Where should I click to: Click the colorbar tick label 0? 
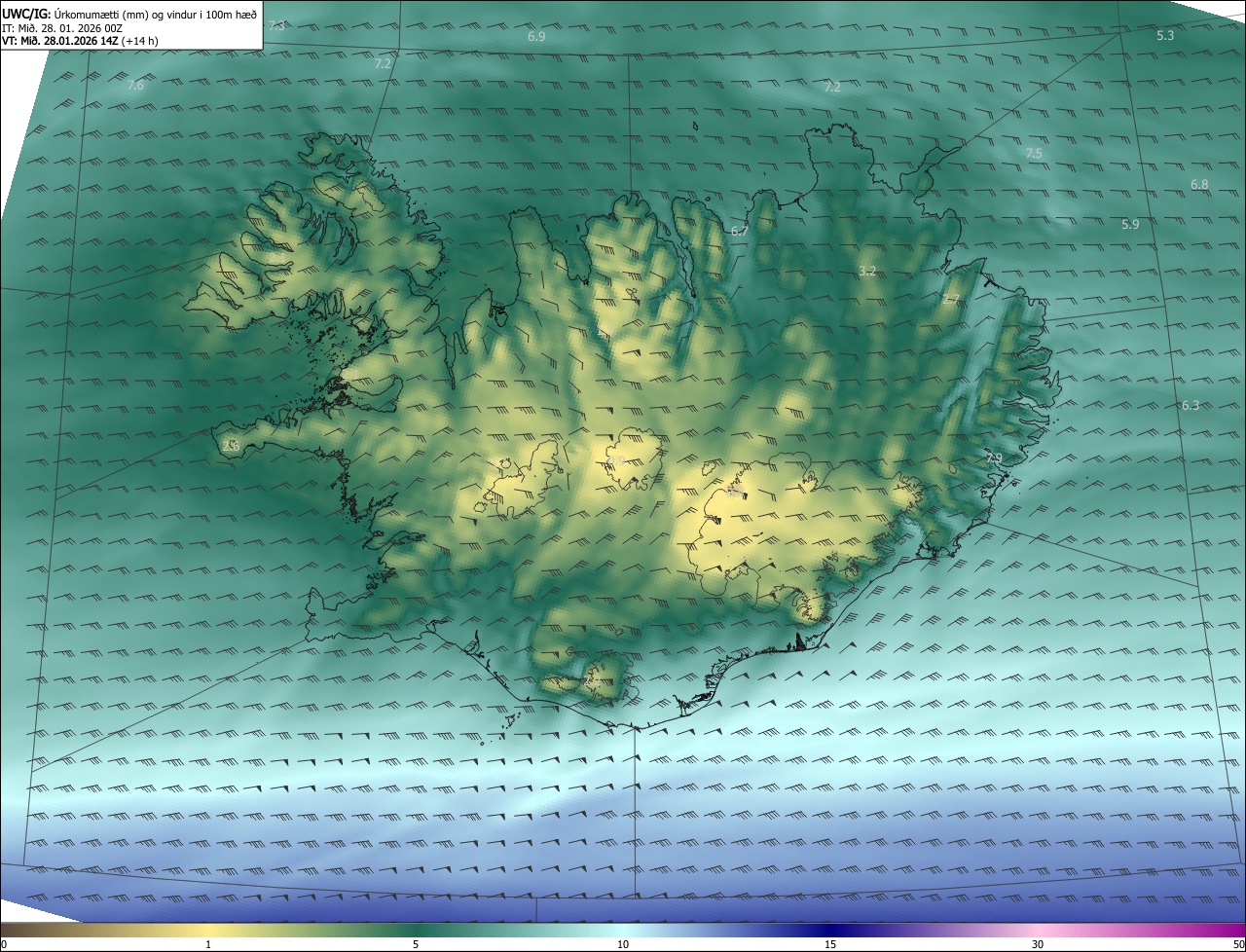[4, 944]
